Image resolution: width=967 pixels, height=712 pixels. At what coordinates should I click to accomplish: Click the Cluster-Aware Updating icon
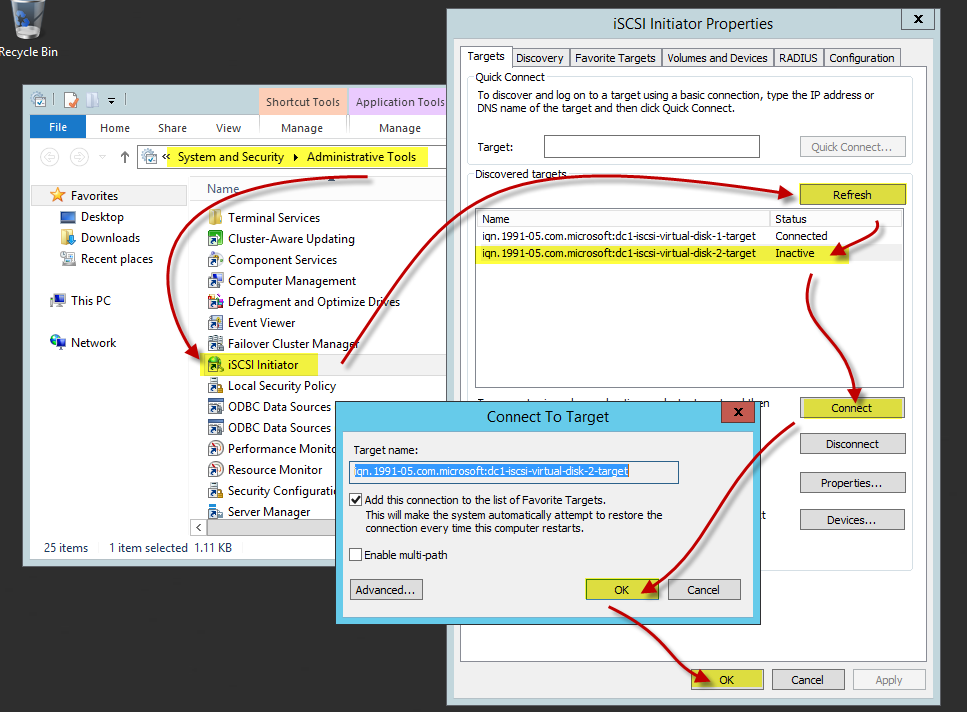215,239
